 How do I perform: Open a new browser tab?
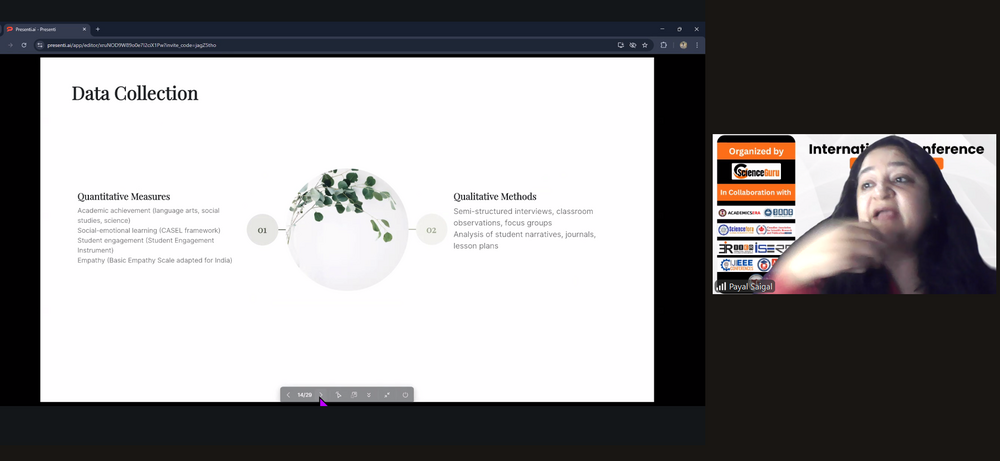point(97,29)
